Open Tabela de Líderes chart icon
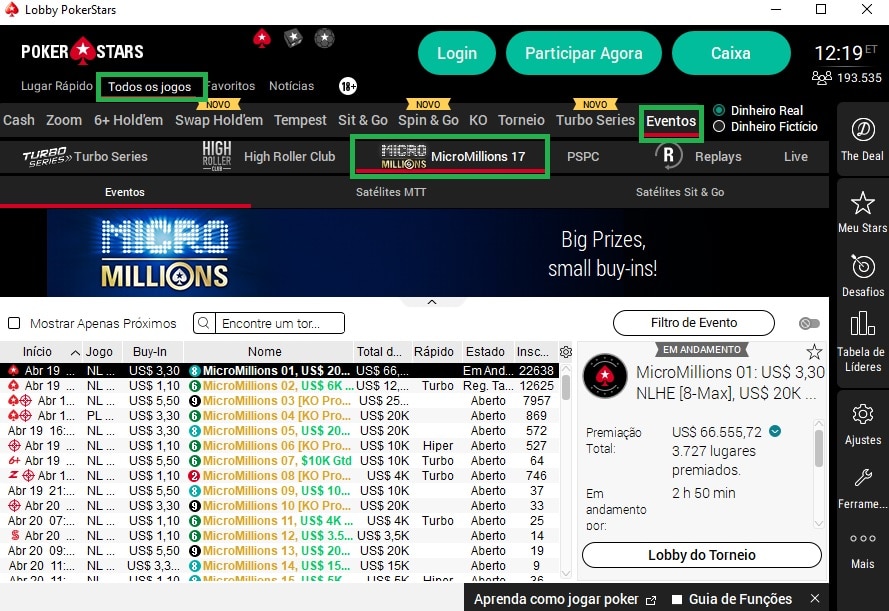 (862, 323)
